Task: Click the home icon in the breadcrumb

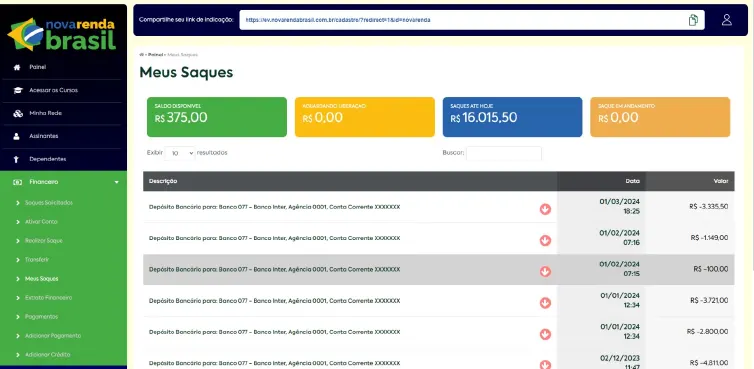Action: point(141,55)
